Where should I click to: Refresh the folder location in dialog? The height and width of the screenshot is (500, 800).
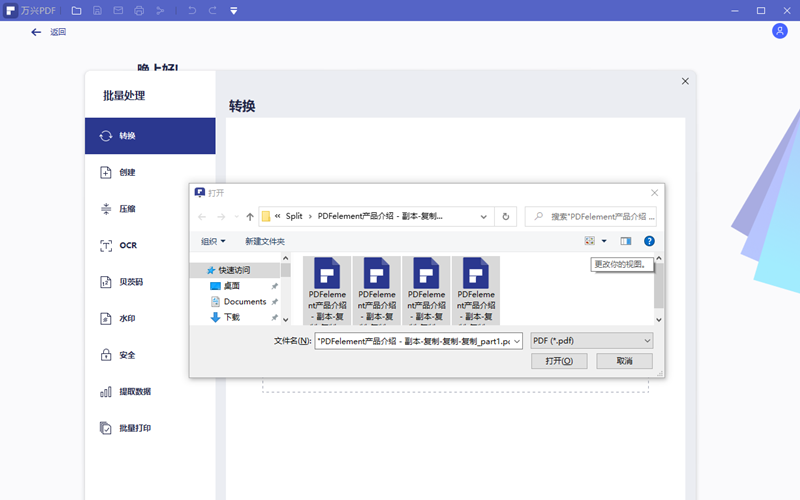point(507,216)
